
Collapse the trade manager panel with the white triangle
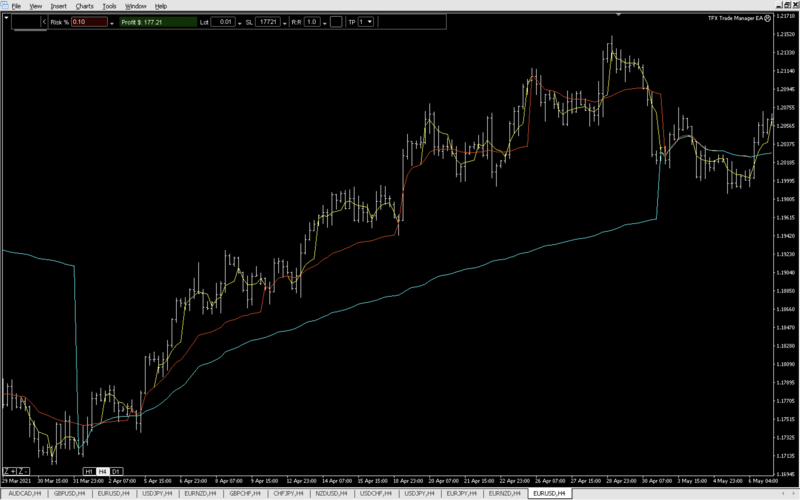(x=6, y=17)
